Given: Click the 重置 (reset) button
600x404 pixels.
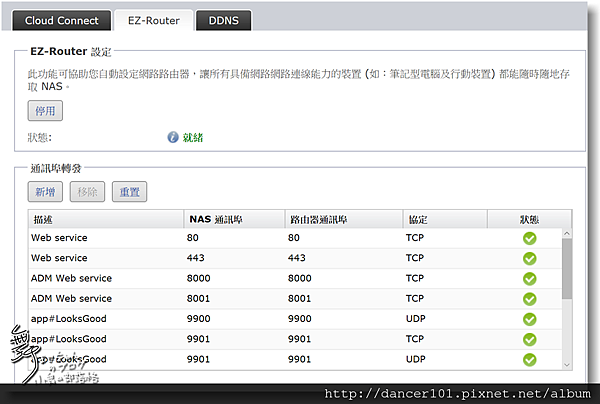Looking at the screenshot, I should click(129, 191).
